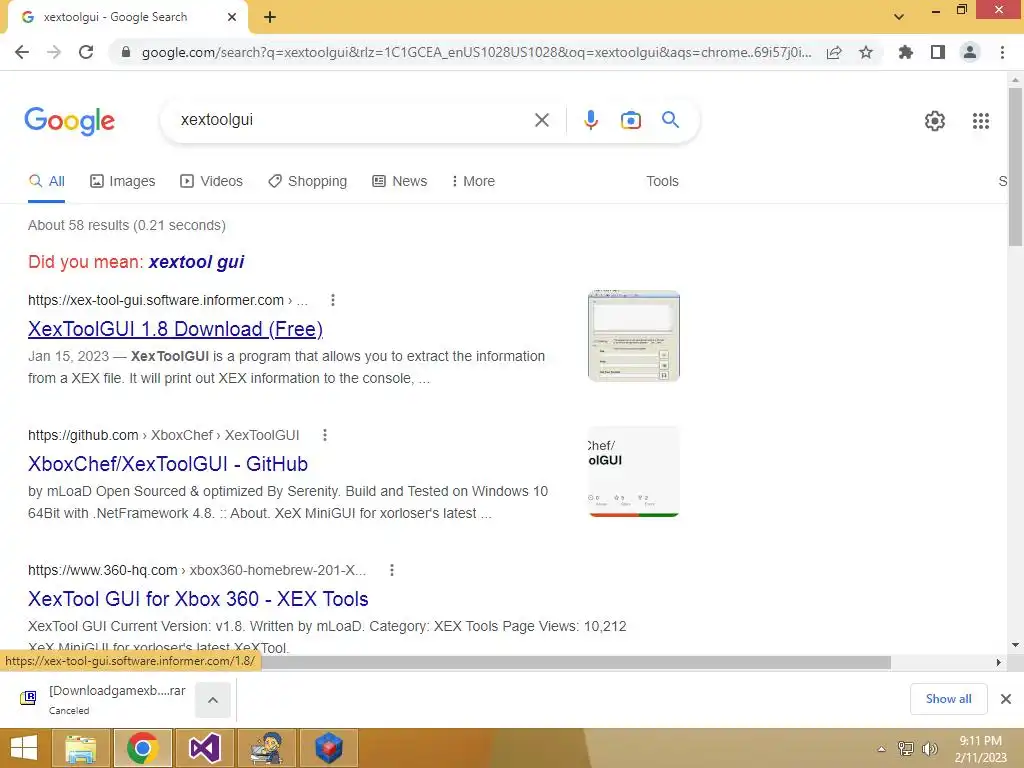
Task: Click About 58 results text
Action: (x=127, y=225)
